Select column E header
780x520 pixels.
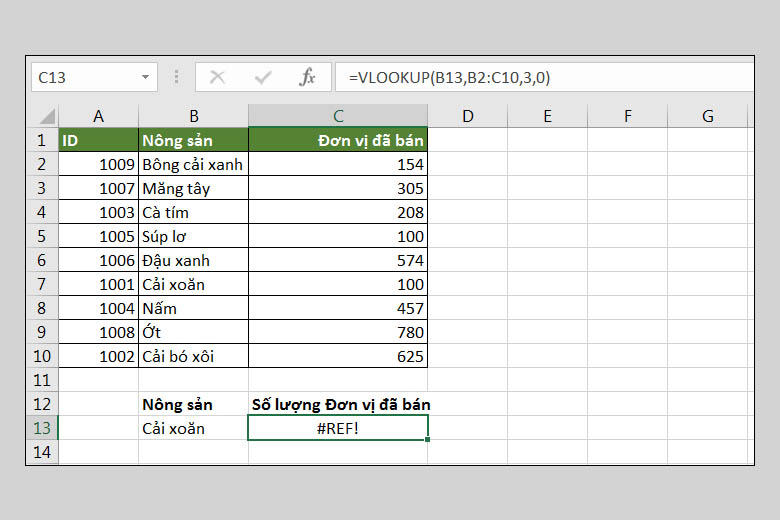[x=548, y=116]
